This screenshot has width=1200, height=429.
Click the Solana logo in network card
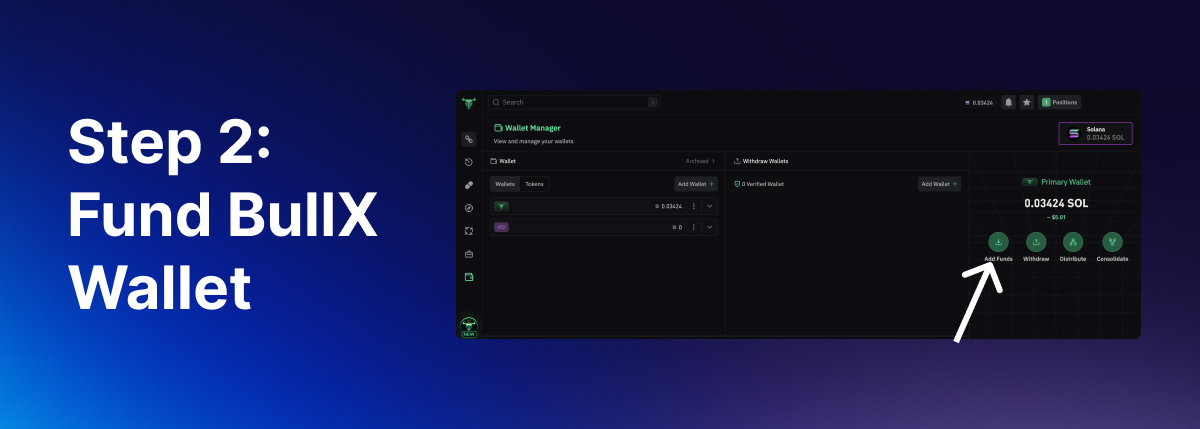point(1074,133)
